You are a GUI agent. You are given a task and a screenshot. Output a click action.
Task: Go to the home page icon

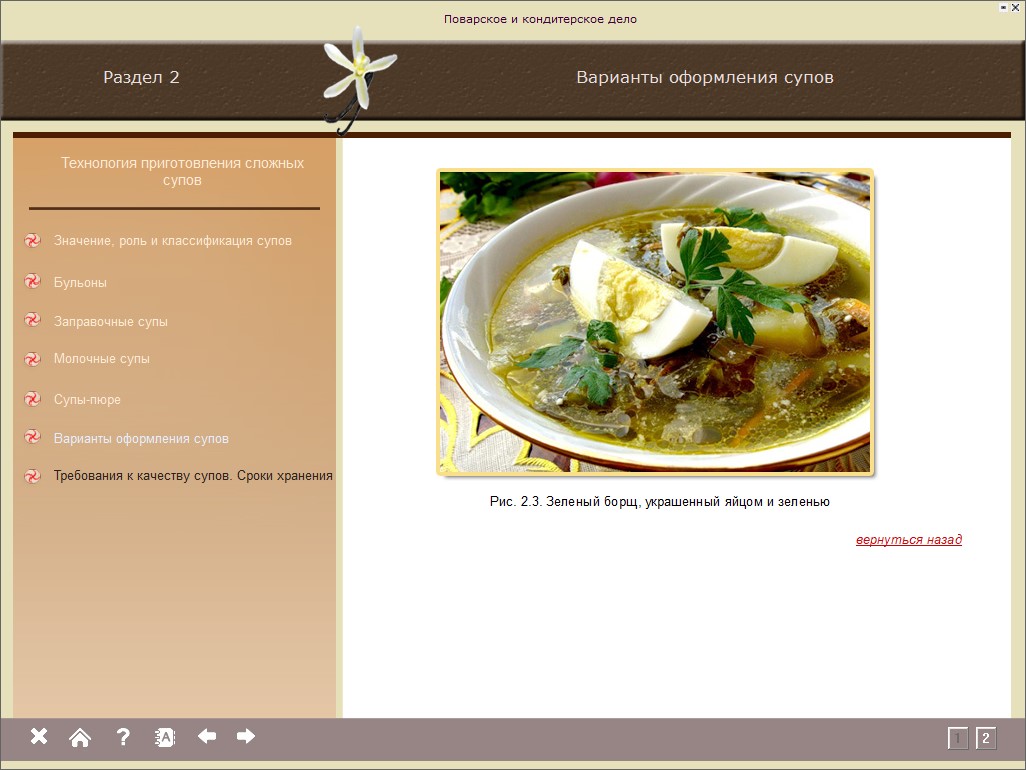click(x=80, y=738)
